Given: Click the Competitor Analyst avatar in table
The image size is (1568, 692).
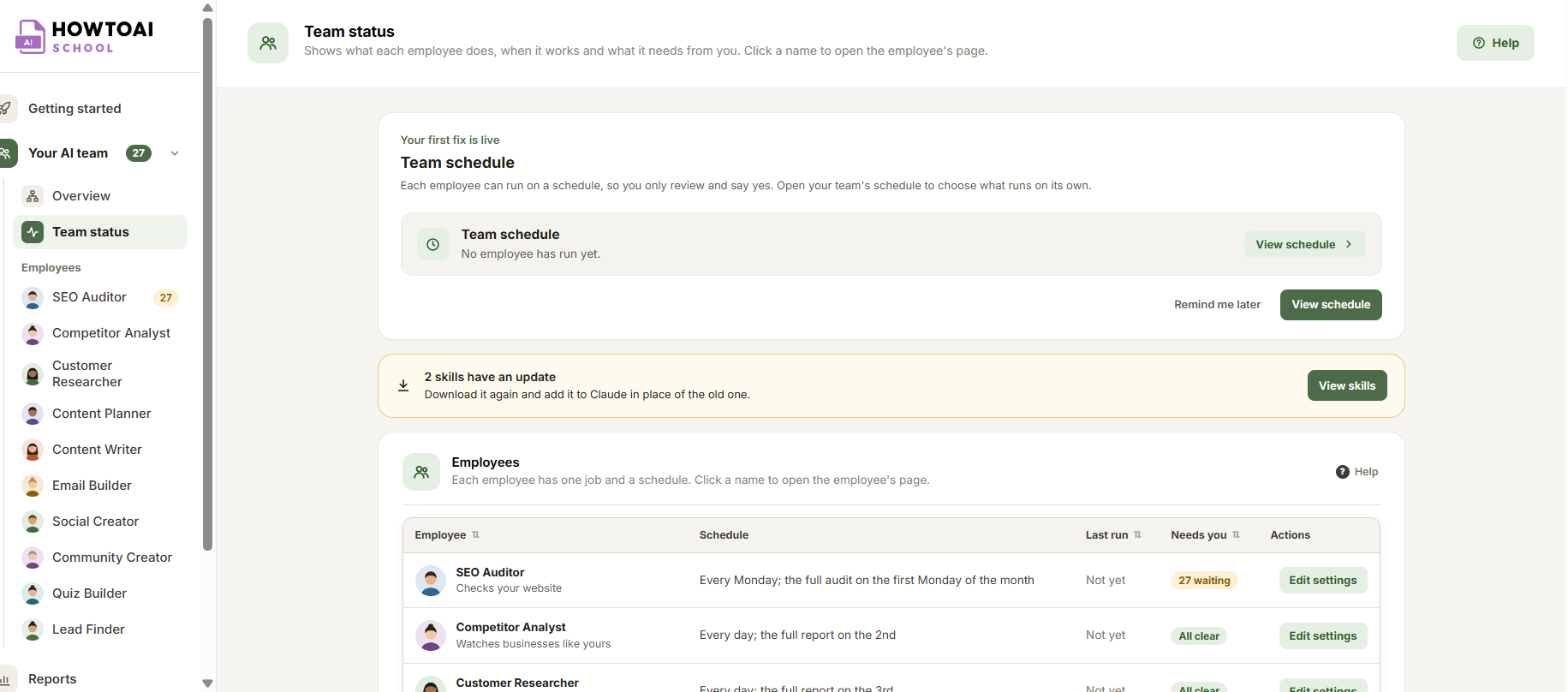Looking at the screenshot, I should (431, 635).
